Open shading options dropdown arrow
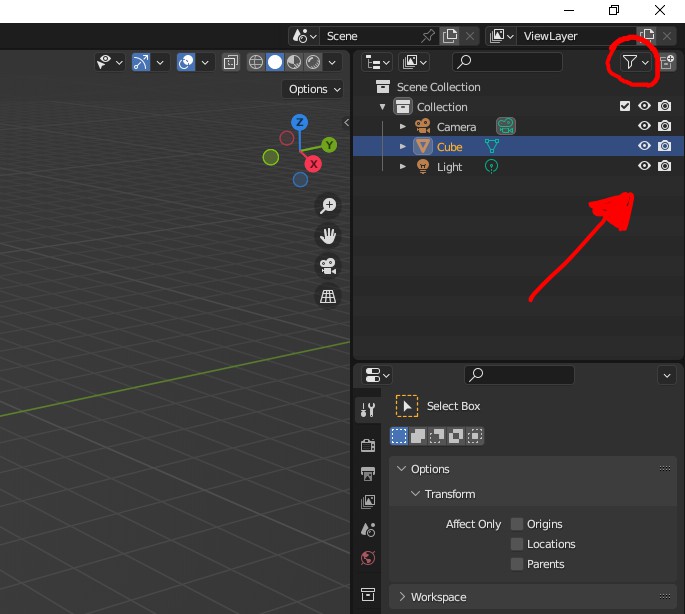Screen dimensions: 685x614 (x=332, y=62)
